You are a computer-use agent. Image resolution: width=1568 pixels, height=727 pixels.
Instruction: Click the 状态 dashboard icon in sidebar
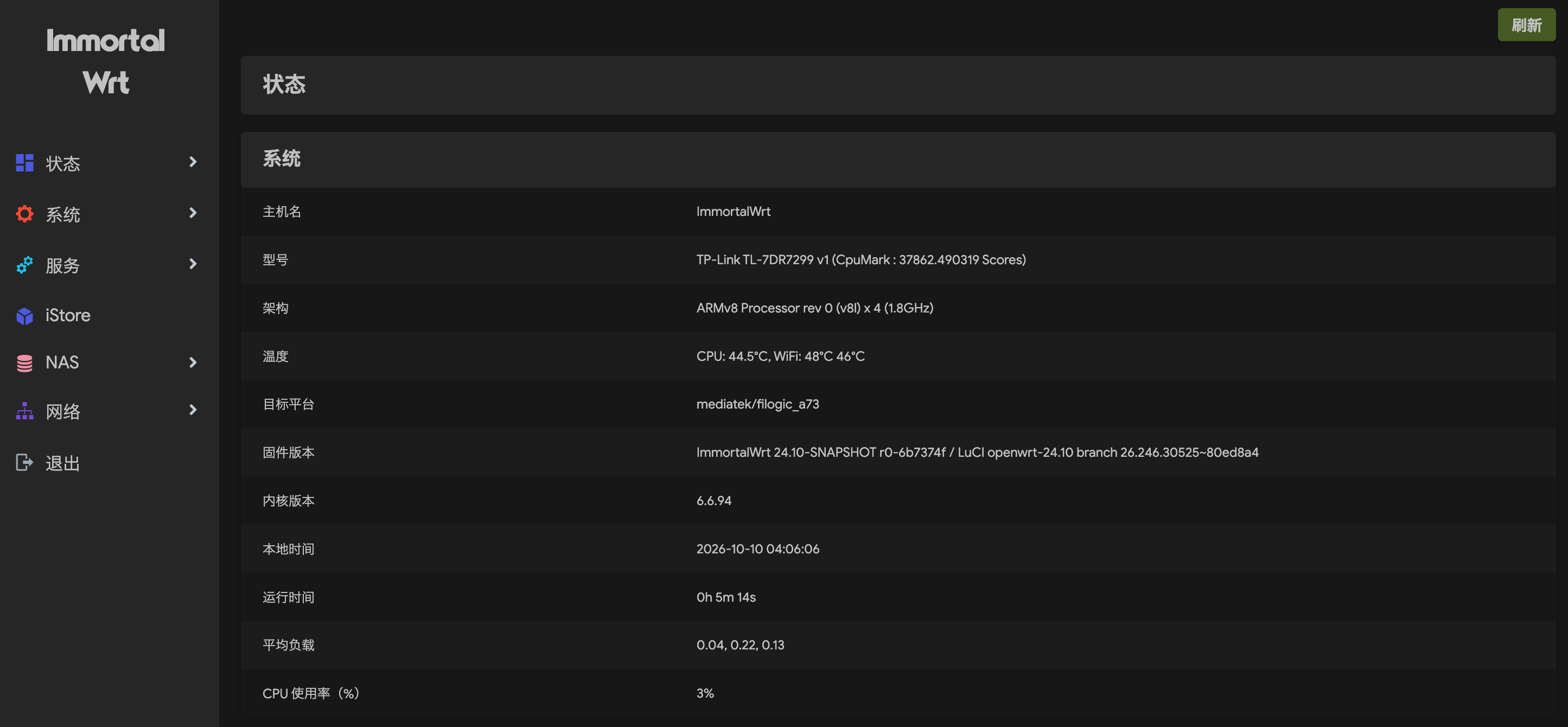pos(24,163)
